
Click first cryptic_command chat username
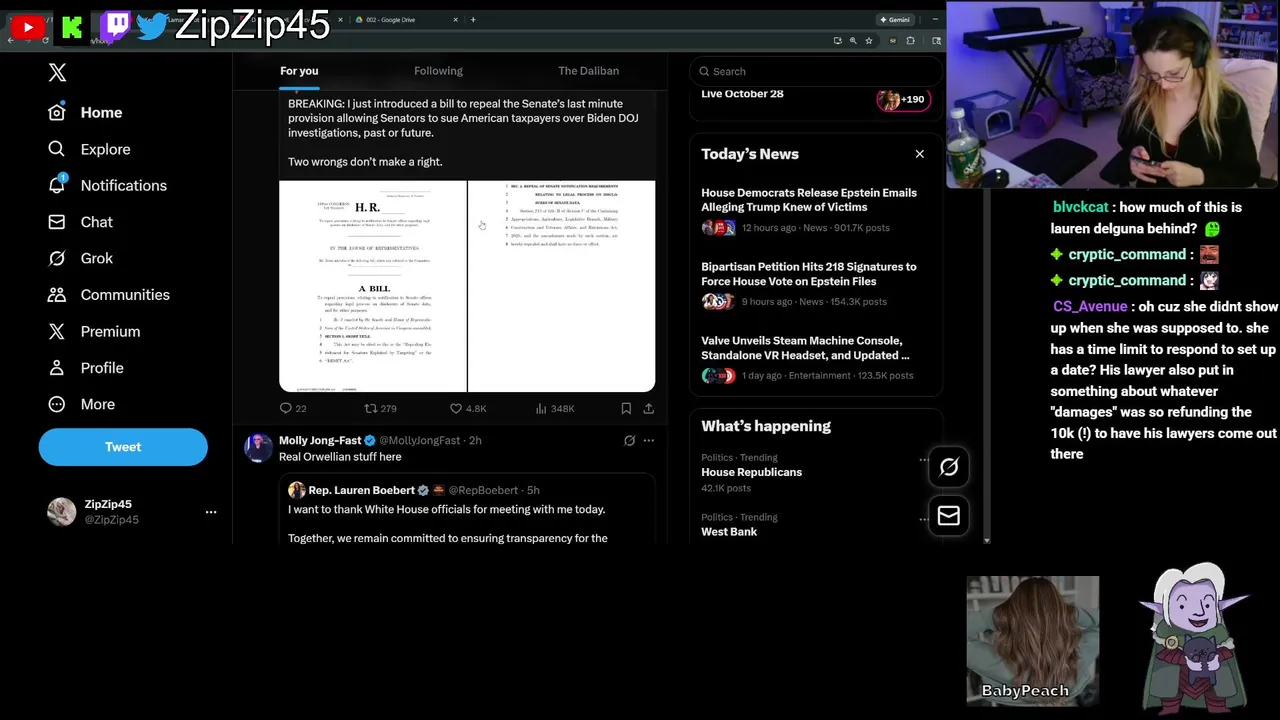(1126, 255)
